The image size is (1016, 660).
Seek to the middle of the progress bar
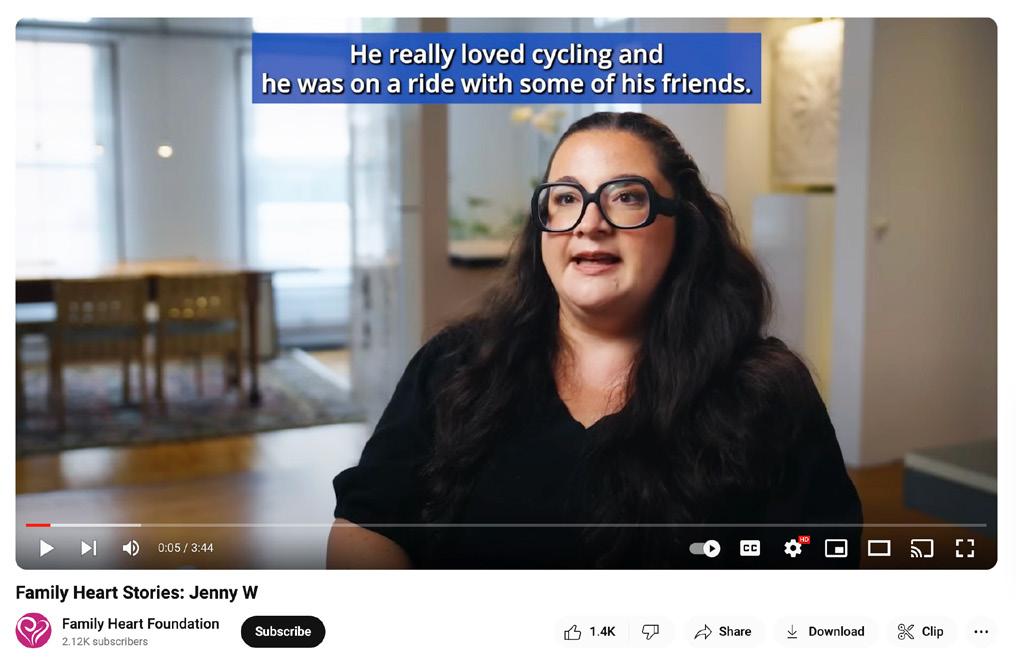pos(506,525)
